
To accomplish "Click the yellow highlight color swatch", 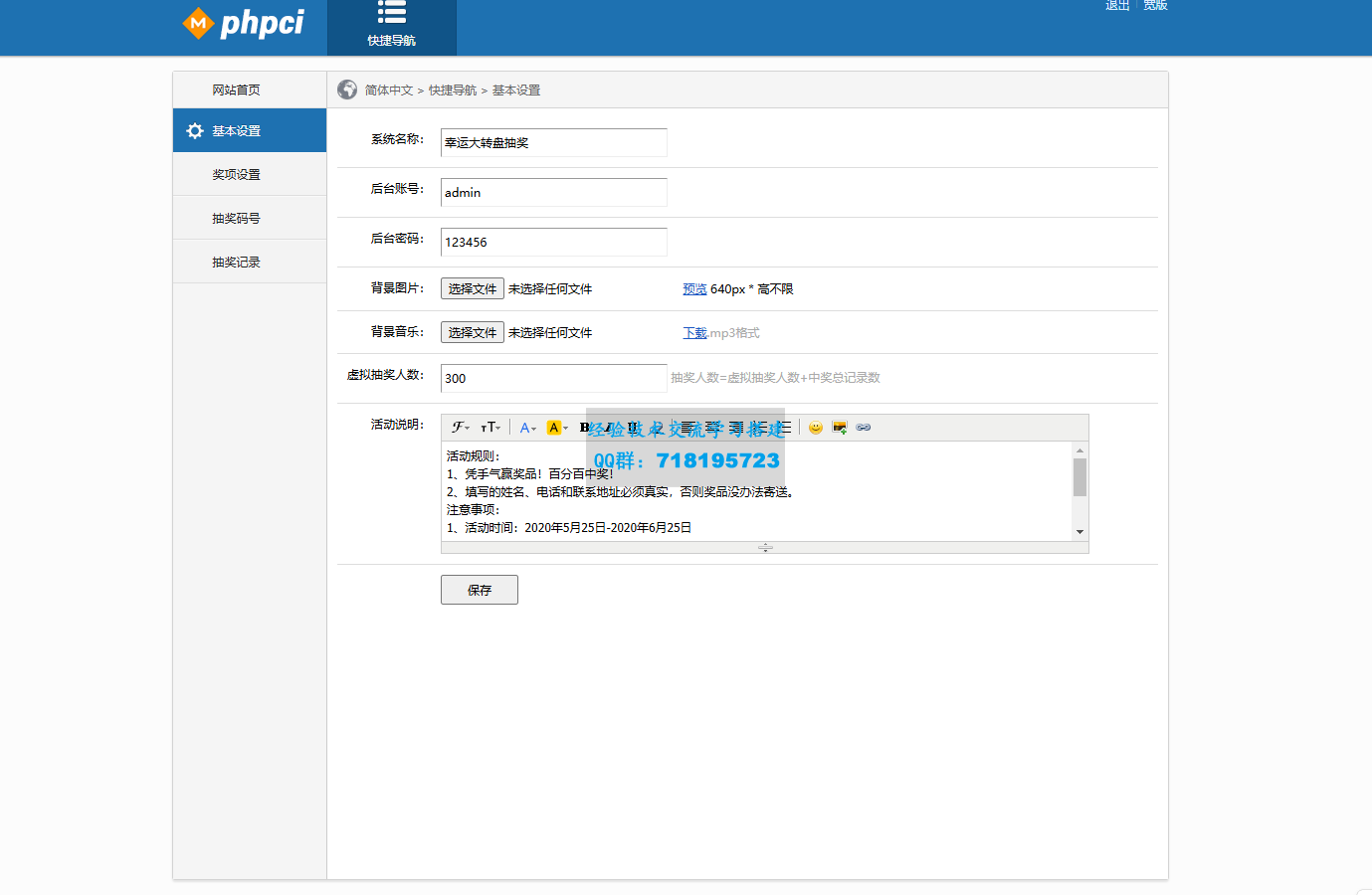I will point(554,427).
